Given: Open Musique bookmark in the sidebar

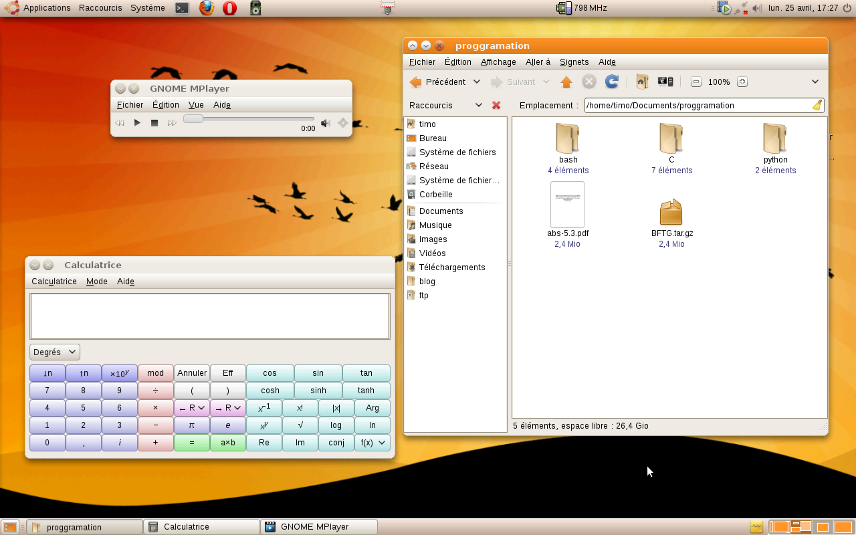Looking at the screenshot, I should pos(435,225).
